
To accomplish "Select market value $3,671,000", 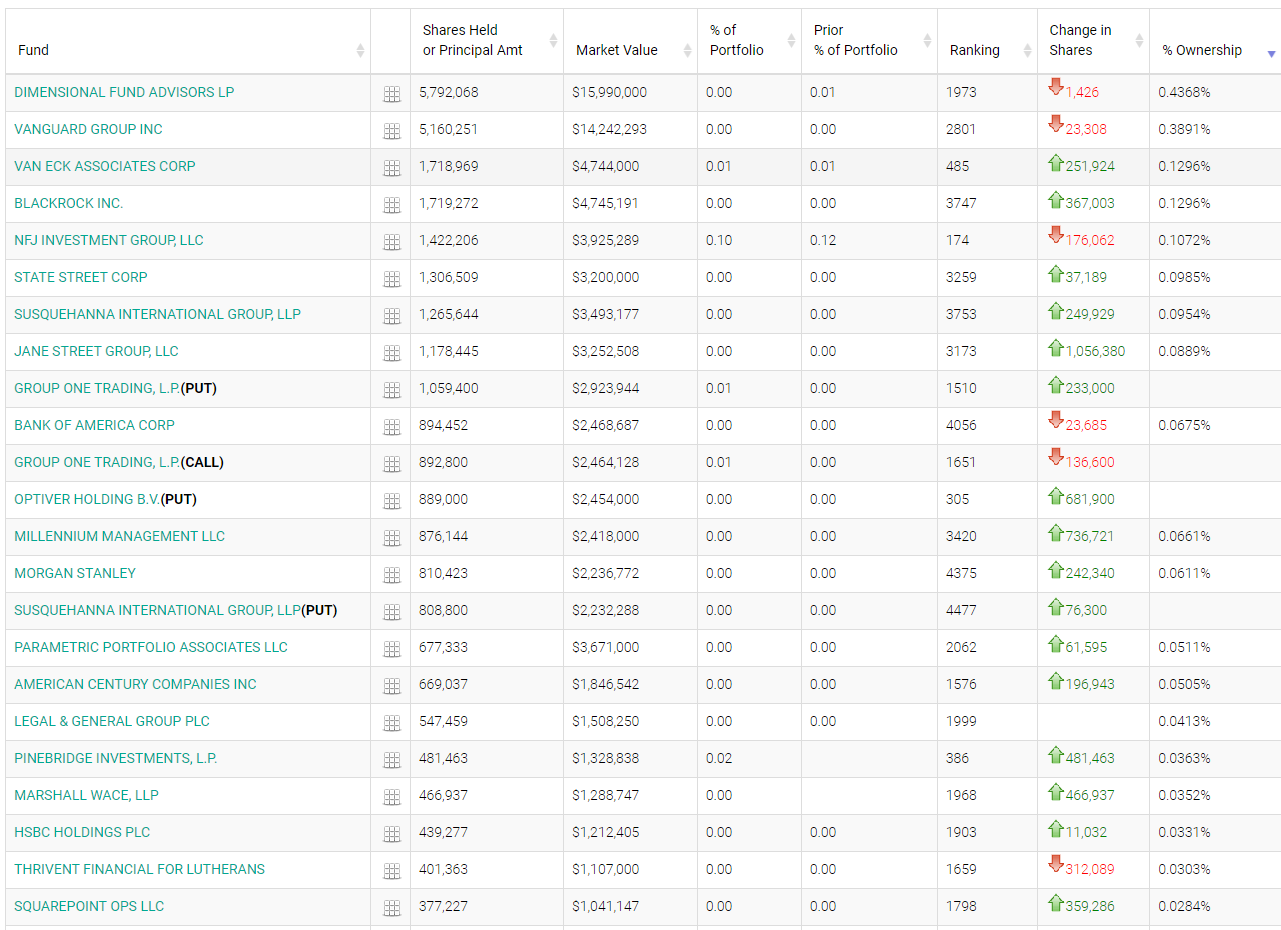I will (606, 647).
